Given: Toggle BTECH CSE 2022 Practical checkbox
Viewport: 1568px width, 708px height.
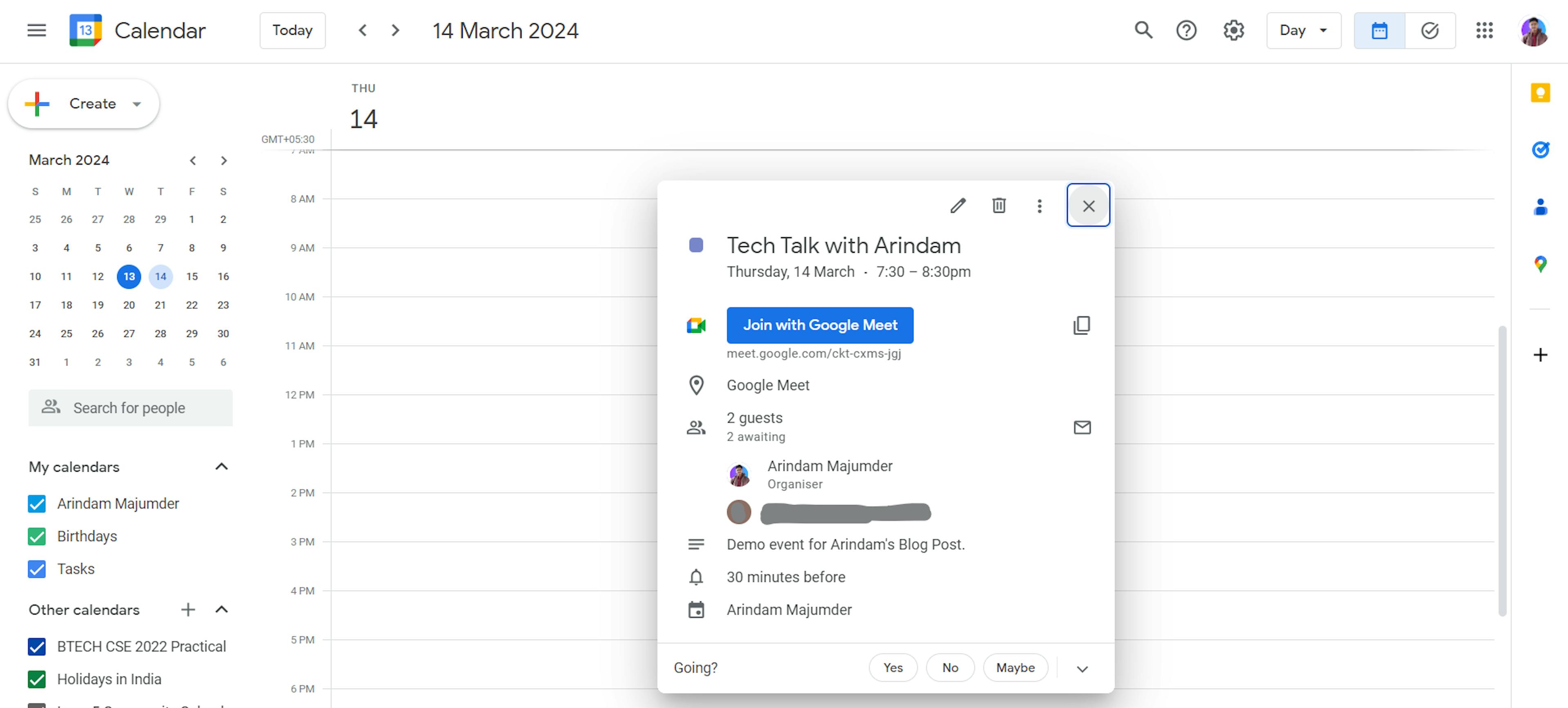Looking at the screenshot, I should point(36,646).
